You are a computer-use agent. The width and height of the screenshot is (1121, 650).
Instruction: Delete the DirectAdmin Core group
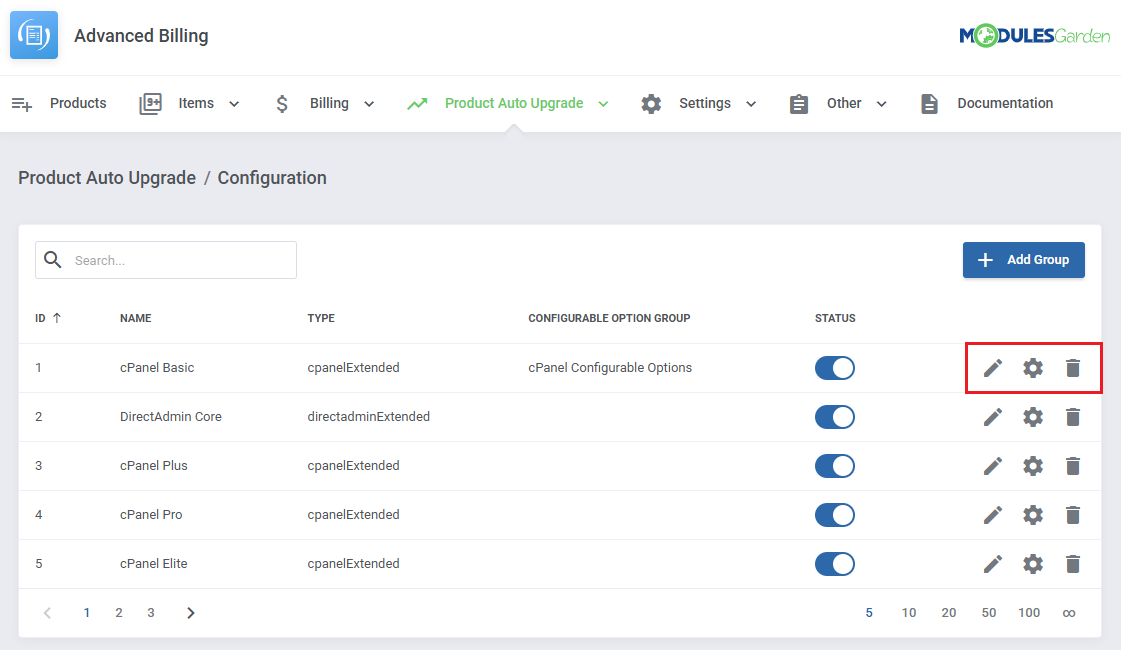click(x=1072, y=417)
